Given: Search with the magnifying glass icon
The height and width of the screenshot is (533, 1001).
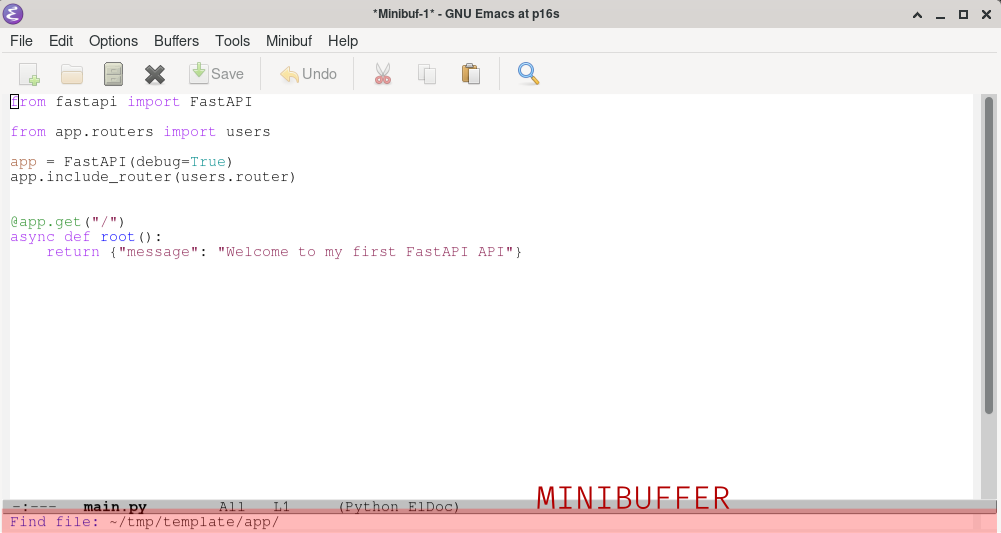Looking at the screenshot, I should point(529,74).
